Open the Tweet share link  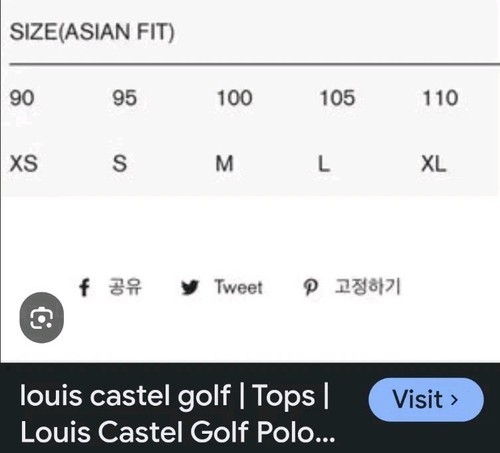(x=239, y=287)
